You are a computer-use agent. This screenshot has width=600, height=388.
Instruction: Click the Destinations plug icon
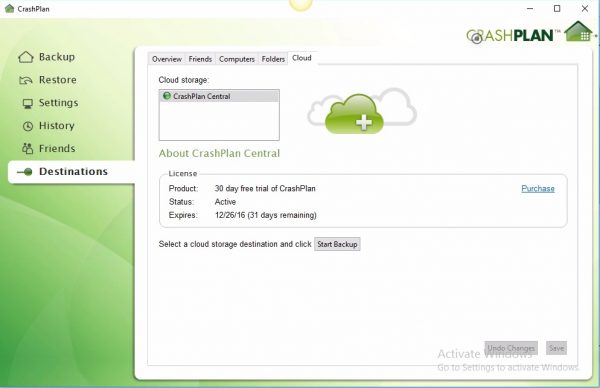tap(25, 172)
